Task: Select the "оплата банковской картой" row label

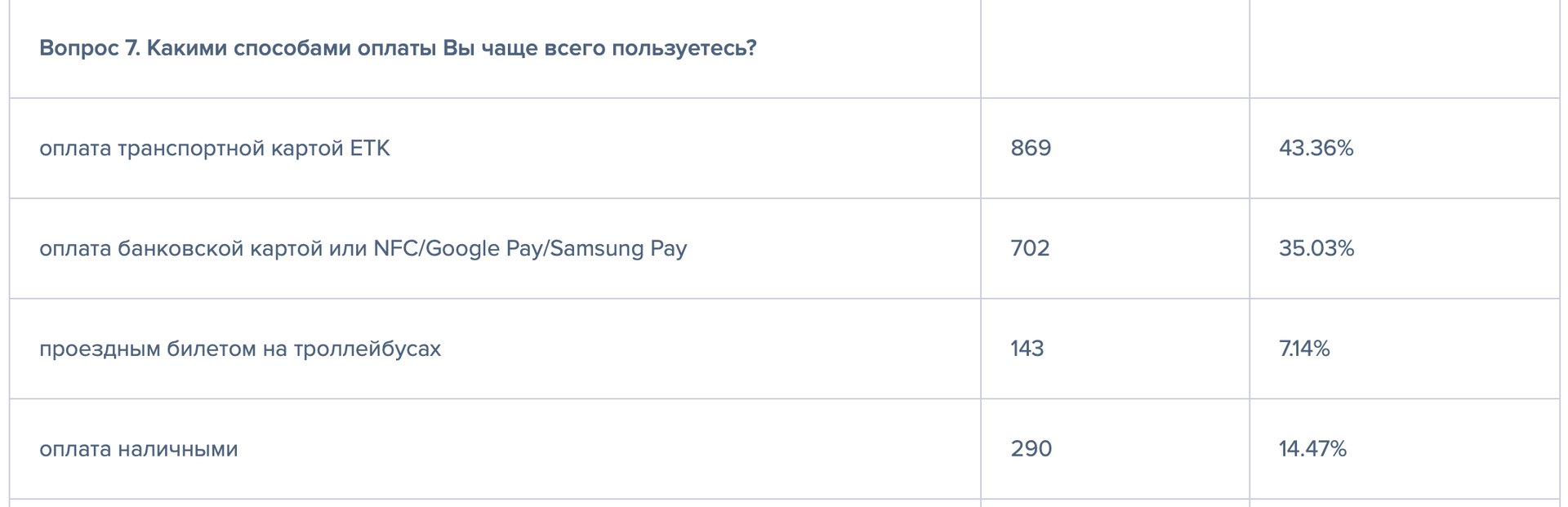Action: pos(363,248)
